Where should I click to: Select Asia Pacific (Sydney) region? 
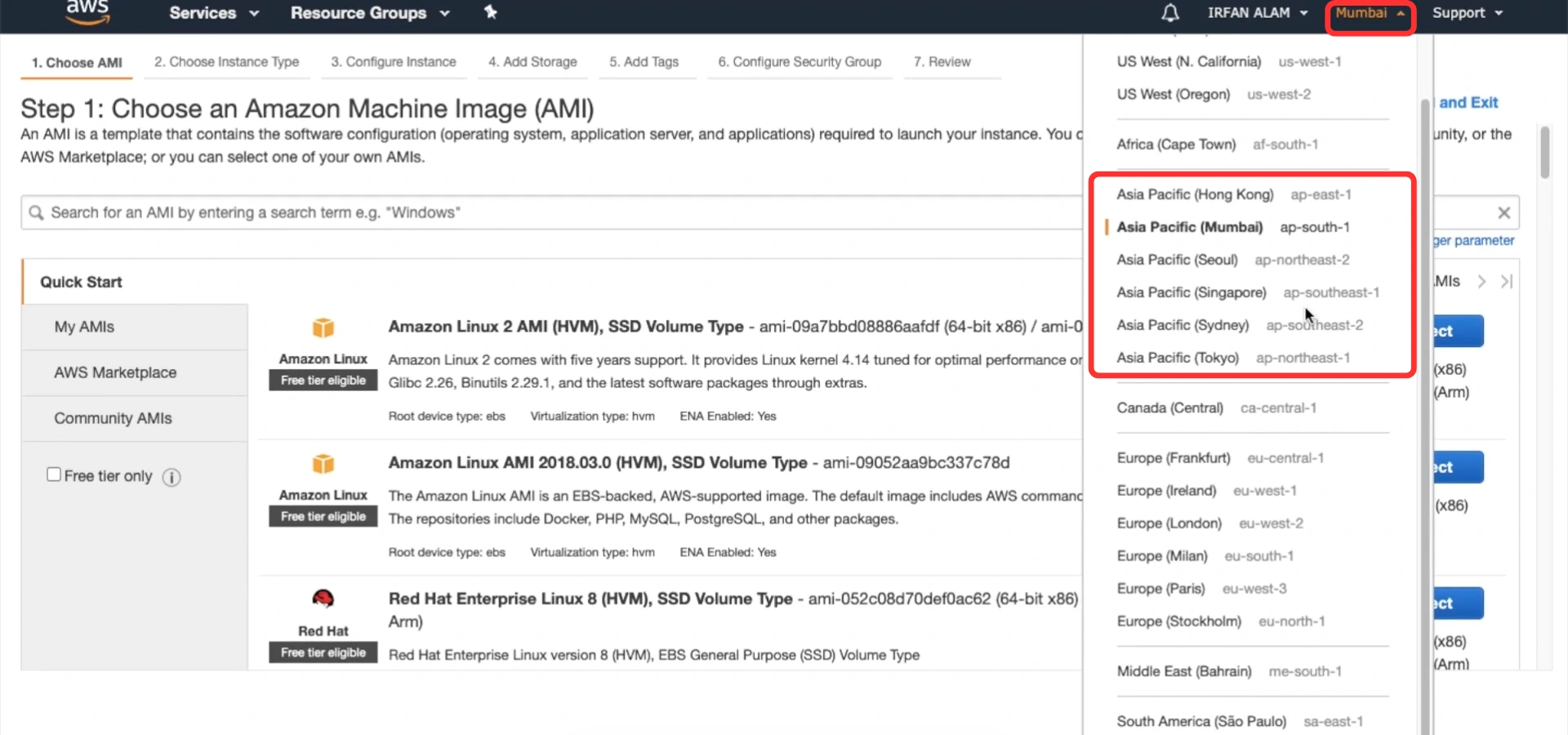[1240, 326]
